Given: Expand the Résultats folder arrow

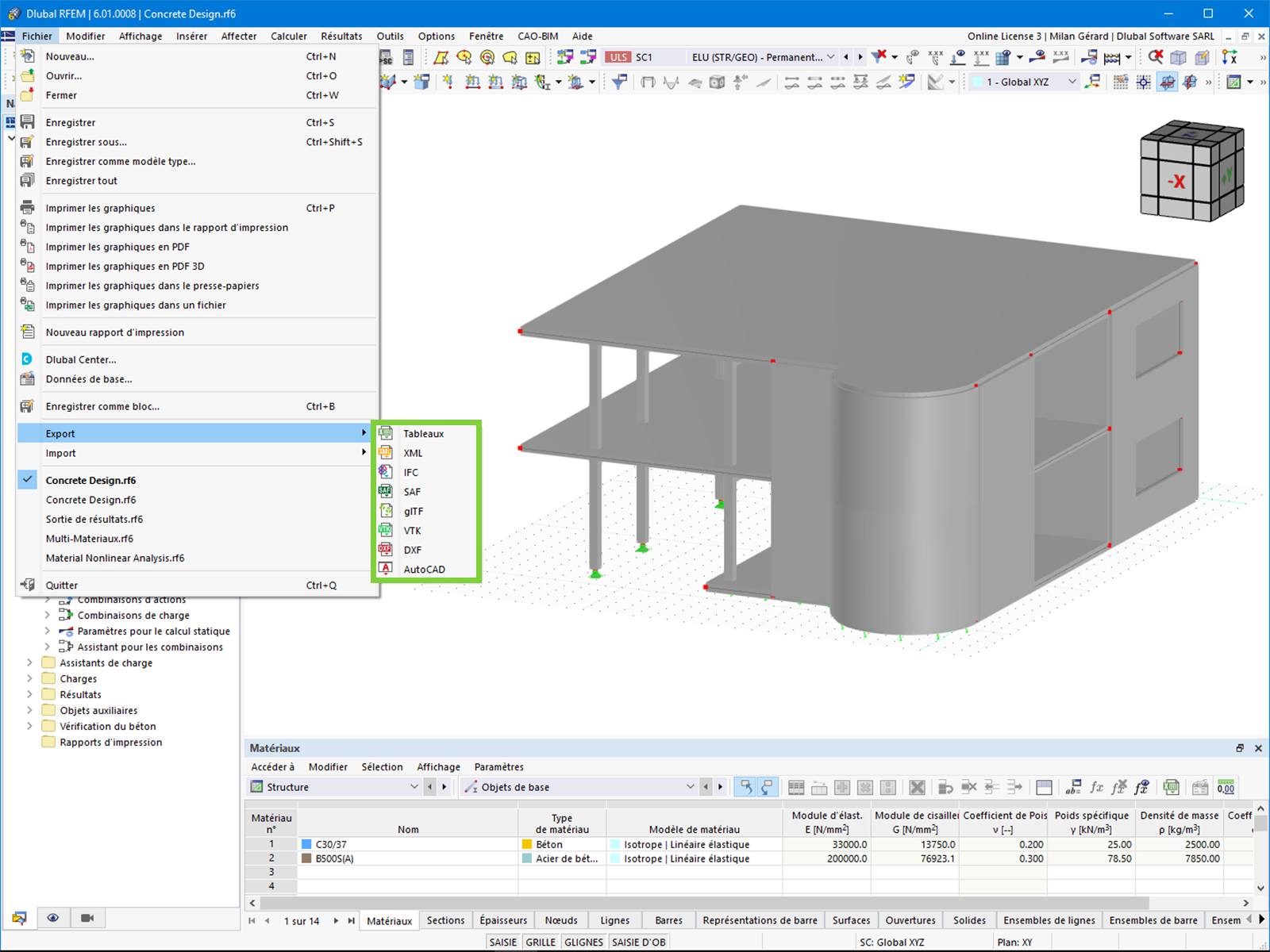Looking at the screenshot, I should click(x=30, y=694).
